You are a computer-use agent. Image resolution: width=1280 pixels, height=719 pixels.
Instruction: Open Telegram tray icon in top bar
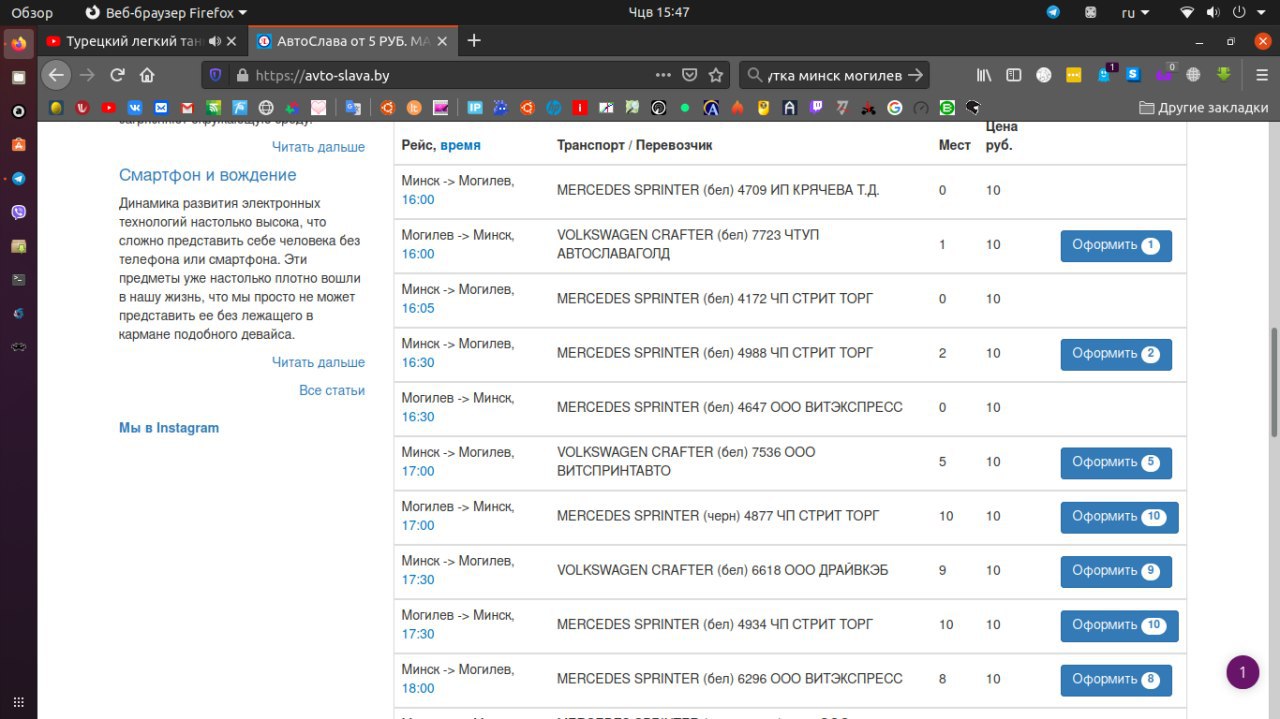point(1053,12)
